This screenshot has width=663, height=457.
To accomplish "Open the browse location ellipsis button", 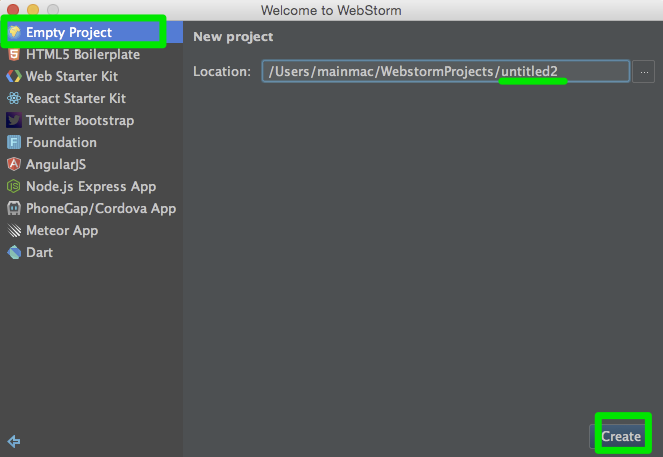I will coord(644,71).
